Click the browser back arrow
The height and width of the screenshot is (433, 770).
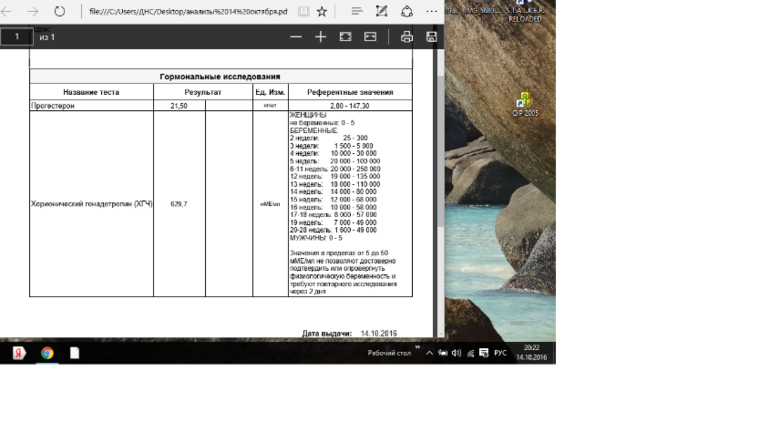9,11
